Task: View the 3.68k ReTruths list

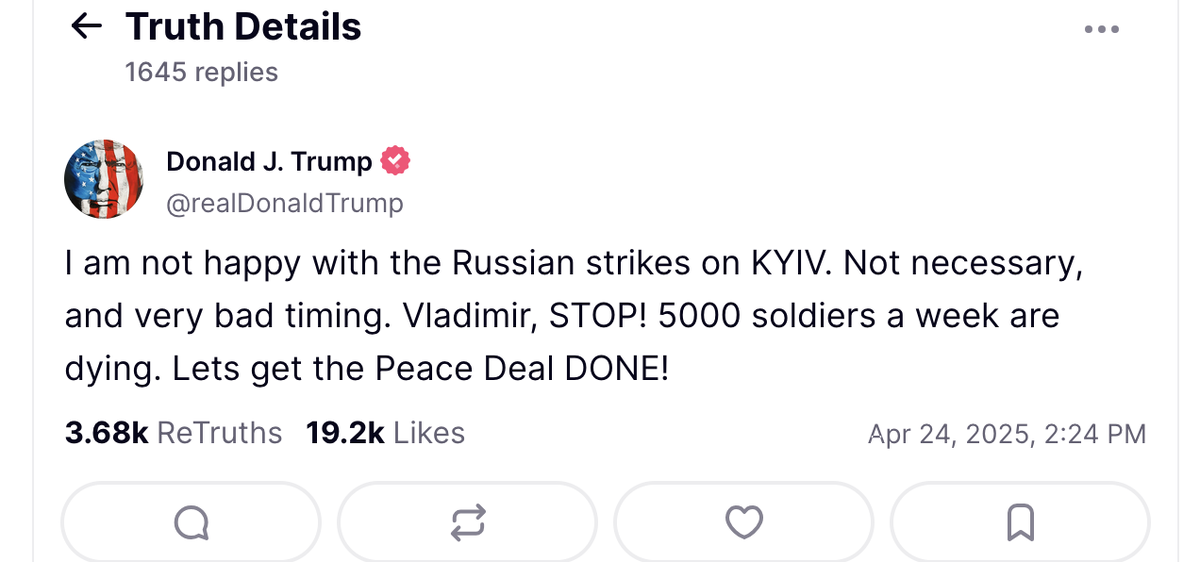Action: [173, 433]
